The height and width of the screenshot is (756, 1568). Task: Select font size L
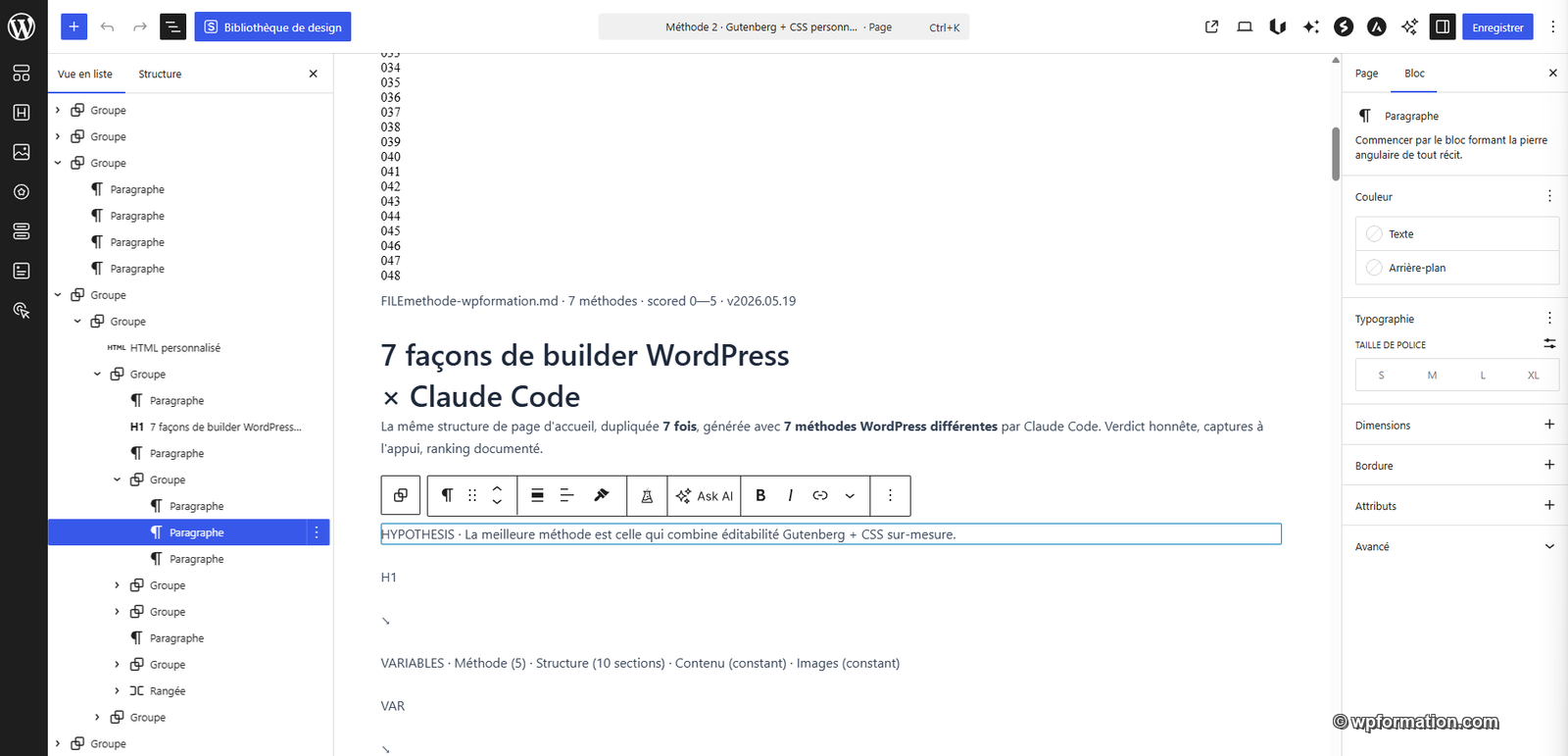pyautogui.click(x=1483, y=376)
